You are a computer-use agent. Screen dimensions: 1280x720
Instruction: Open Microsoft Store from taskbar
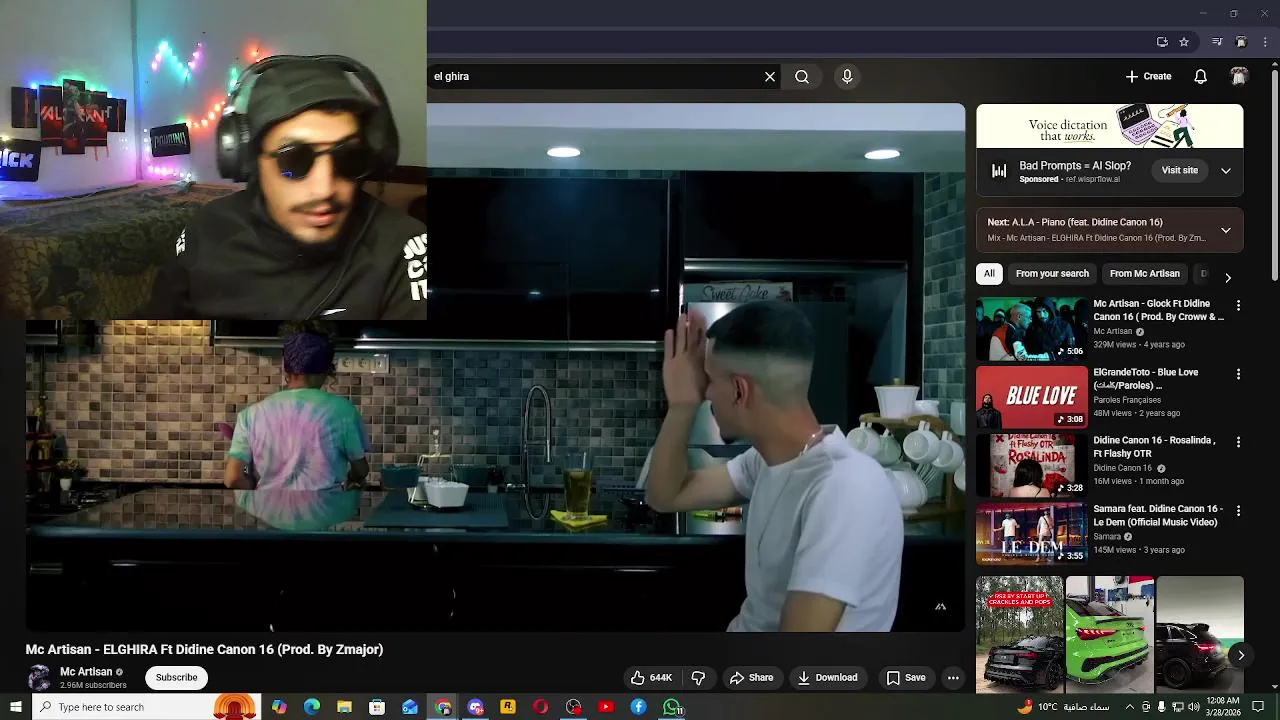pos(377,707)
